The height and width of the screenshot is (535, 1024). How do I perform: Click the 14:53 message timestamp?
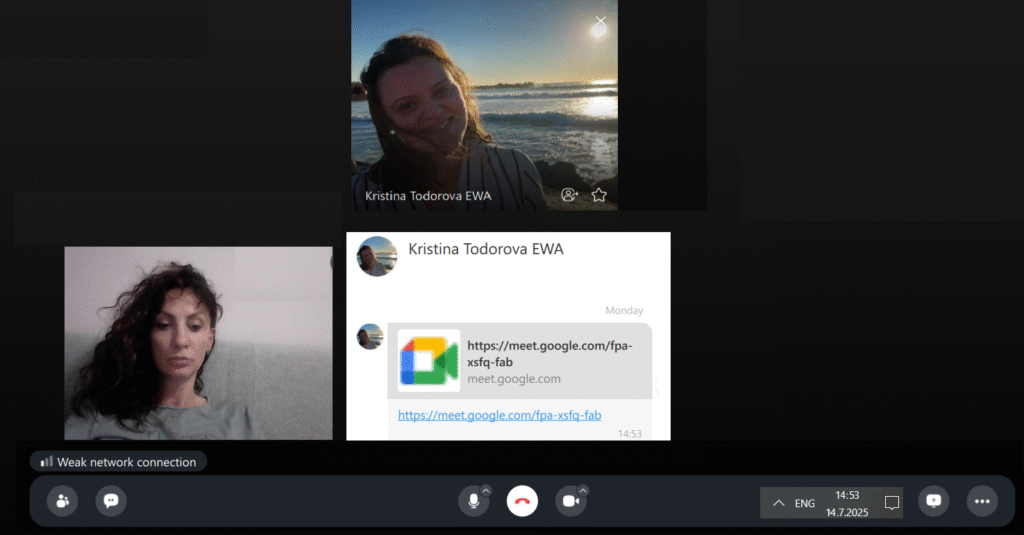tap(630, 434)
